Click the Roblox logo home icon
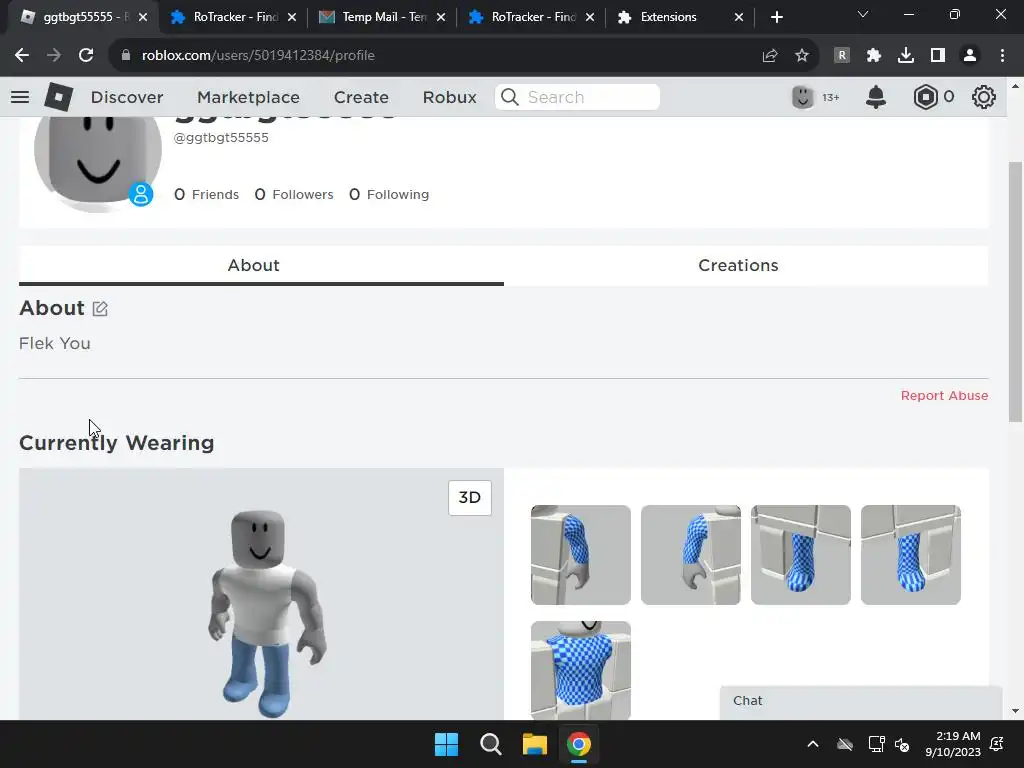The image size is (1024, 768). (59, 97)
